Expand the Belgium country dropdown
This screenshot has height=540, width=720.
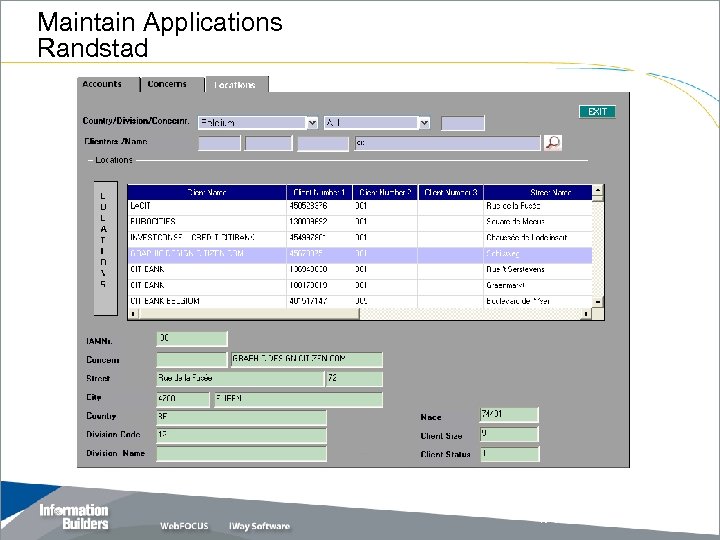pos(312,123)
